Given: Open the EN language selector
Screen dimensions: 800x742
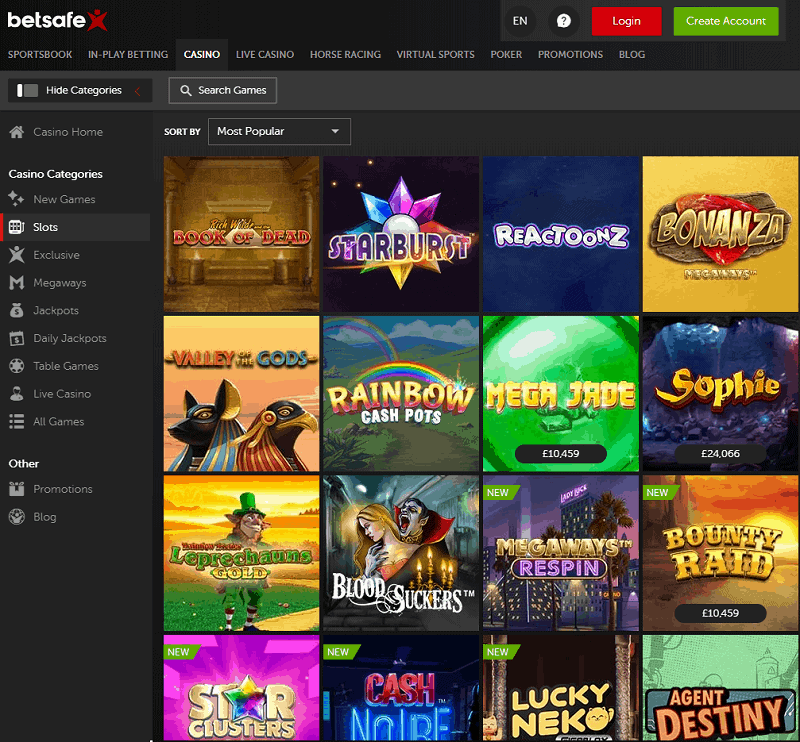Looking at the screenshot, I should (x=519, y=21).
